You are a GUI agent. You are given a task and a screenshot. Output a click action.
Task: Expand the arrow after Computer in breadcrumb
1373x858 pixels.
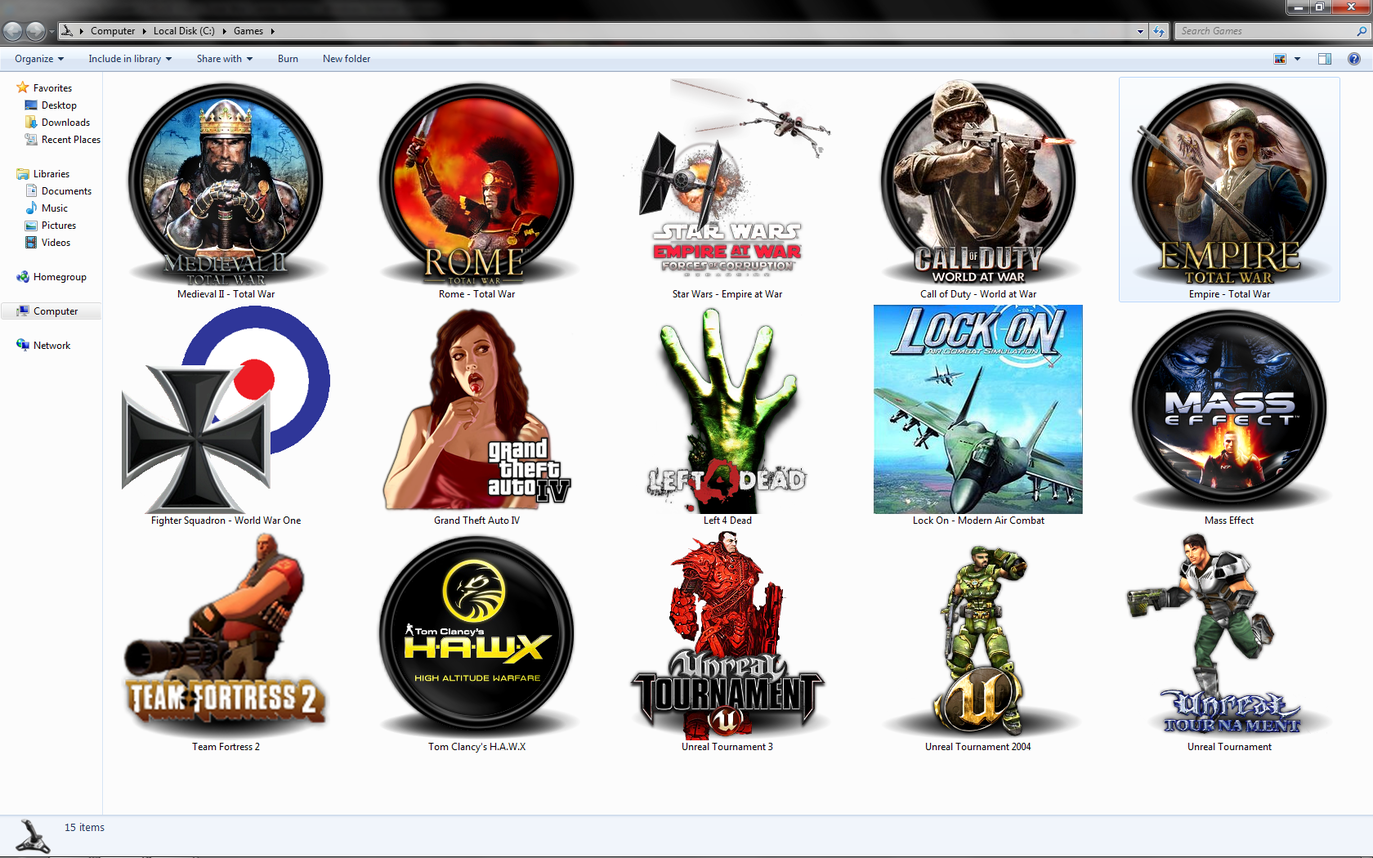tap(144, 31)
